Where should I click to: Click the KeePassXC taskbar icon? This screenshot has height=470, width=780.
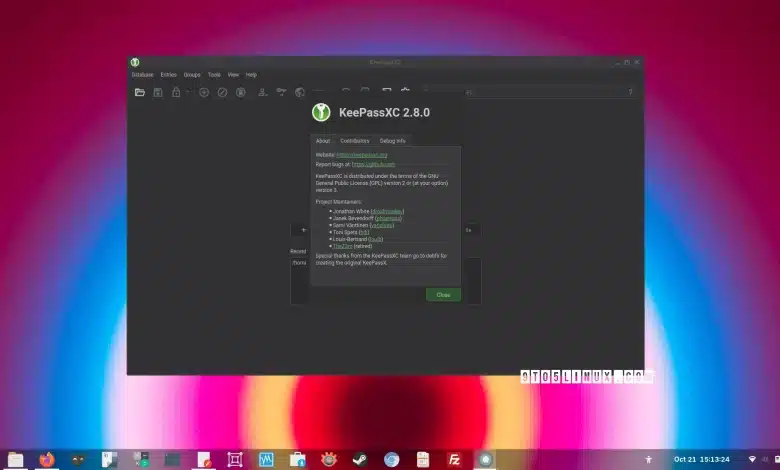[485, 460]
